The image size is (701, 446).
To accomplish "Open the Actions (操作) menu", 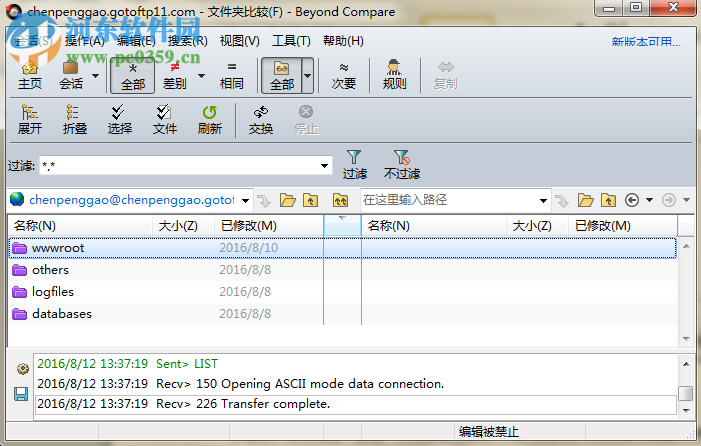I will pyautogui.click(x=84, y=41).
